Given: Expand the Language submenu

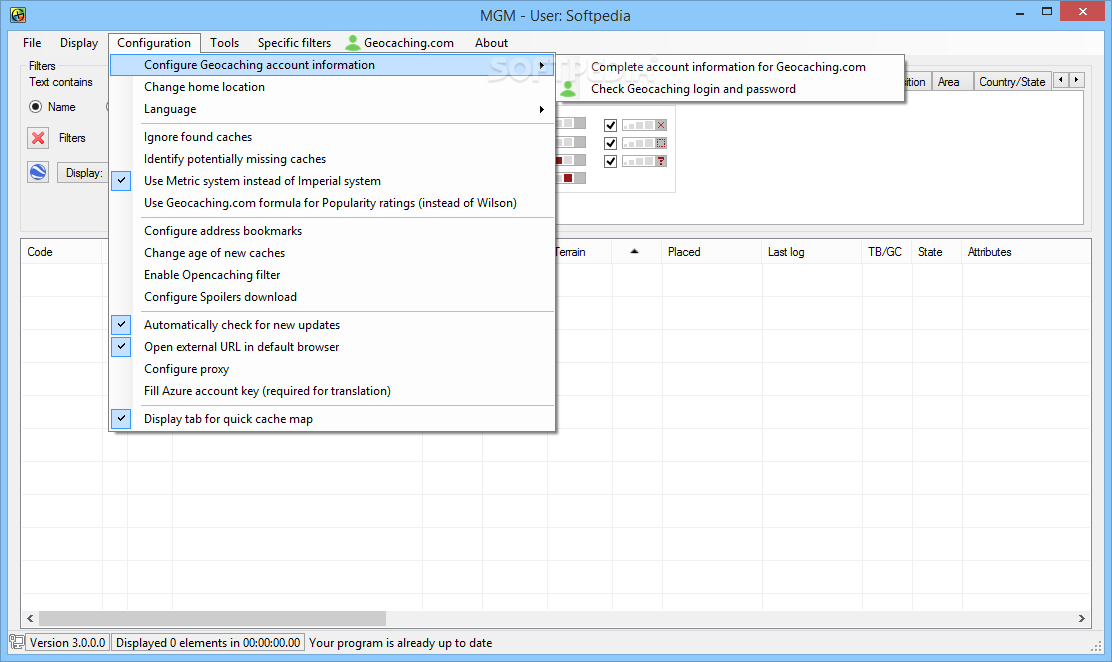Looking at the screenshot, I should 332,109.
